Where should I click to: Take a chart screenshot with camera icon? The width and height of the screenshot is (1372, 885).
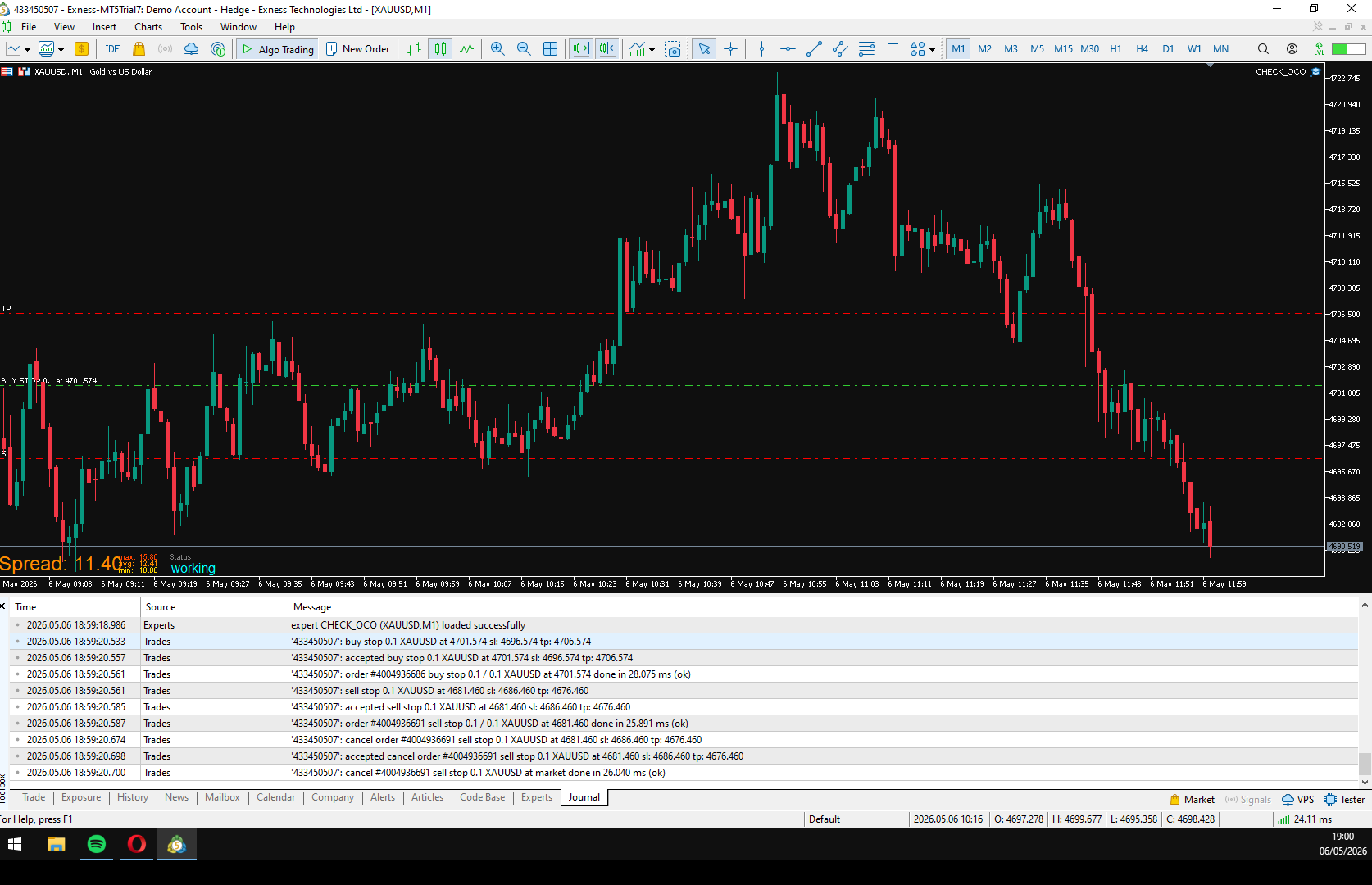[x=673, y=49]
